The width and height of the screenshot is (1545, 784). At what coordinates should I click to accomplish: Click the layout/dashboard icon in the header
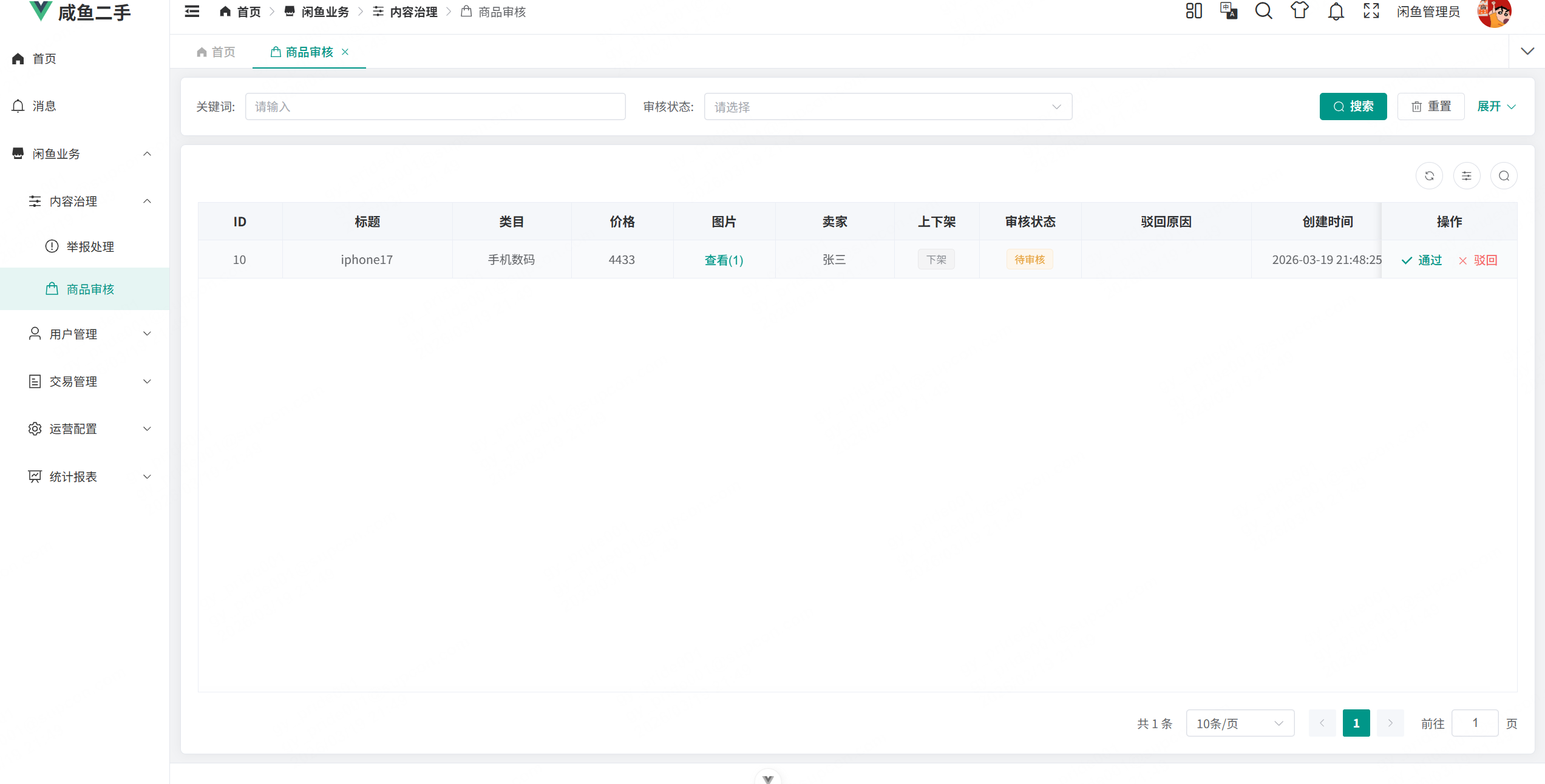[x=1194, y=11]
